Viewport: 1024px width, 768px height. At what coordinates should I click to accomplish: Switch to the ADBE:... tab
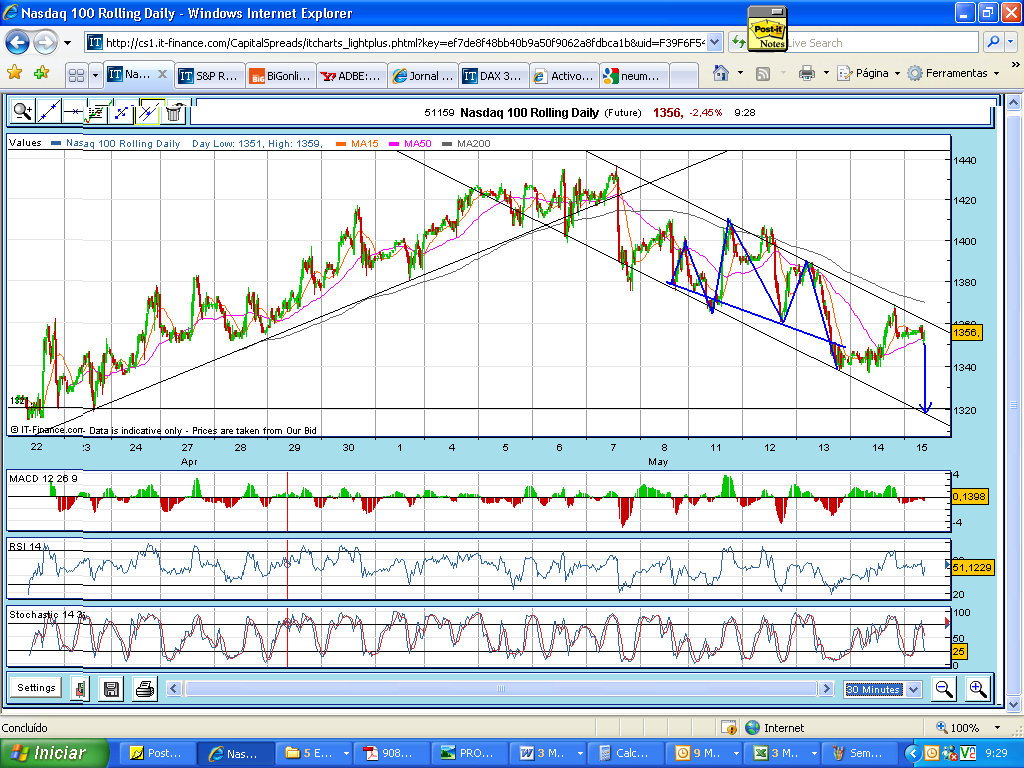352,76
